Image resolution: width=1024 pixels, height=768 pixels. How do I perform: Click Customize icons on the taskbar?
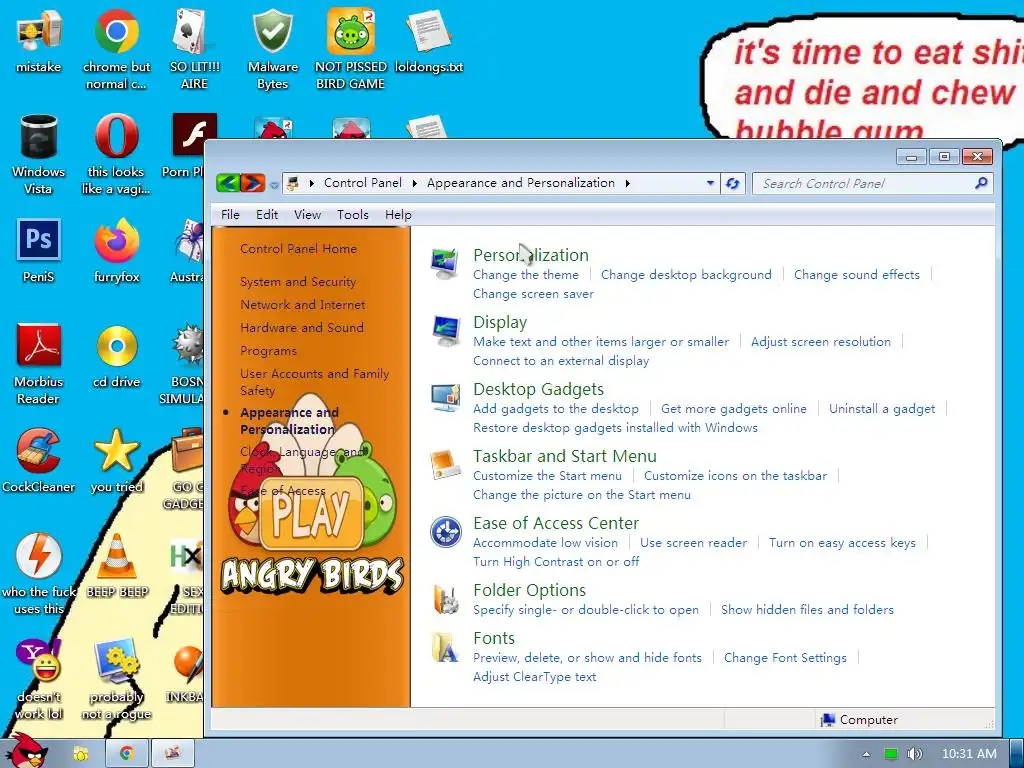click(x=735, y=475)
